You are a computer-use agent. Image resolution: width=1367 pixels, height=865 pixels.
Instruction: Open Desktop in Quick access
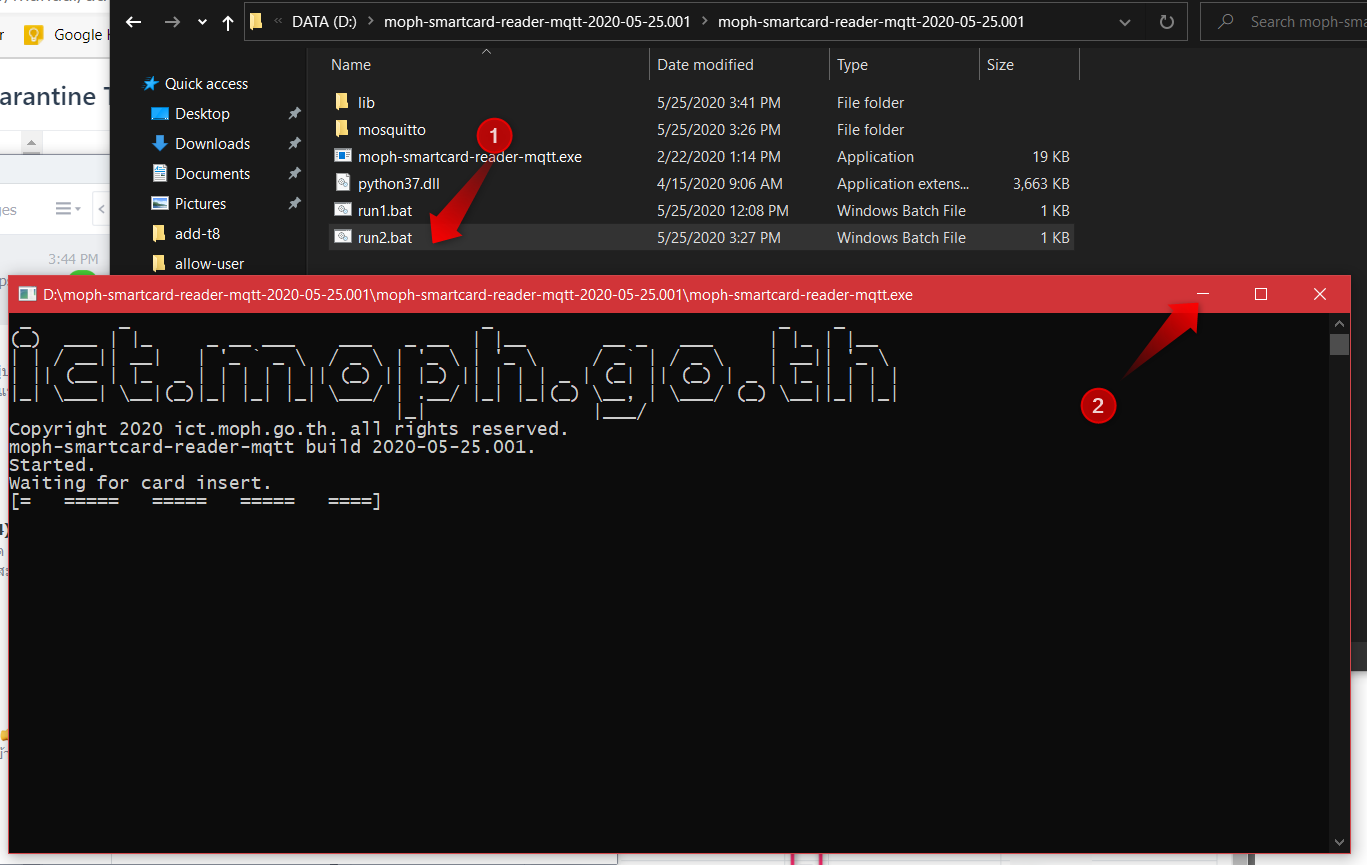pyautogui.click(x=202, y=114)
